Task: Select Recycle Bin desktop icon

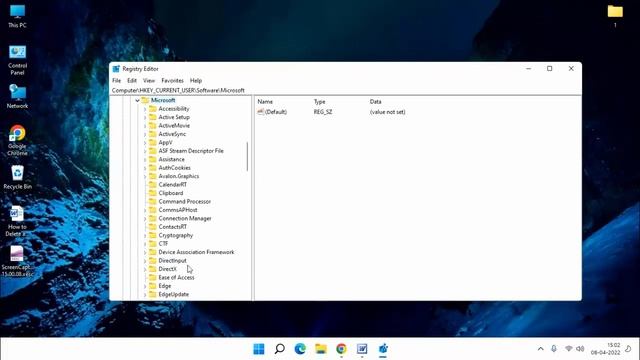Action: 17,178
